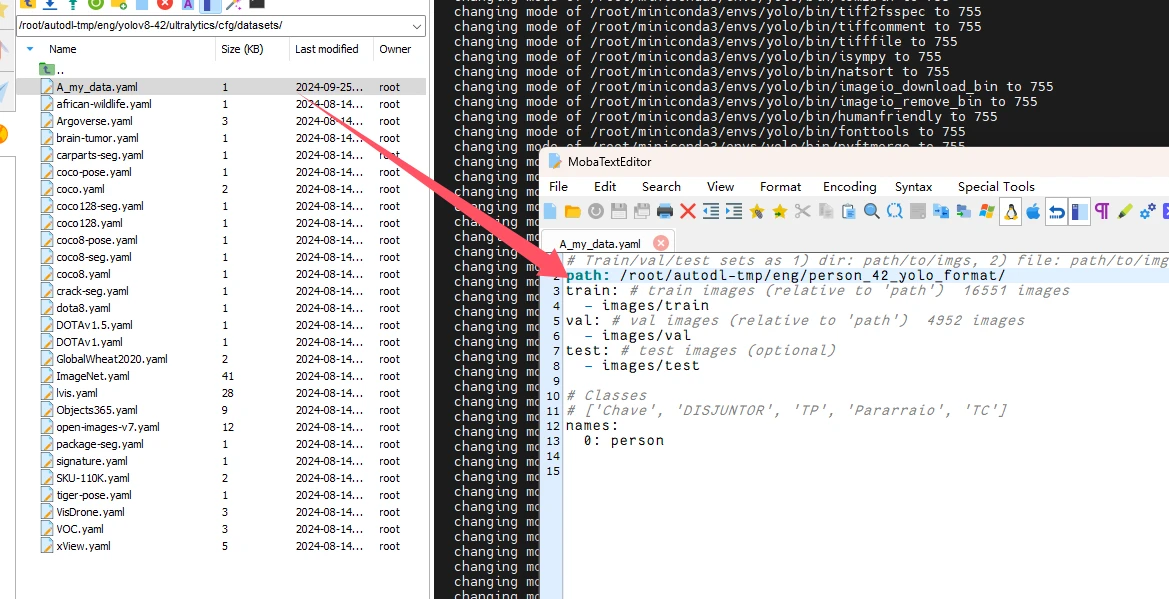
Task: Cut selection with the scissors icon
Action: pos(803,212)
